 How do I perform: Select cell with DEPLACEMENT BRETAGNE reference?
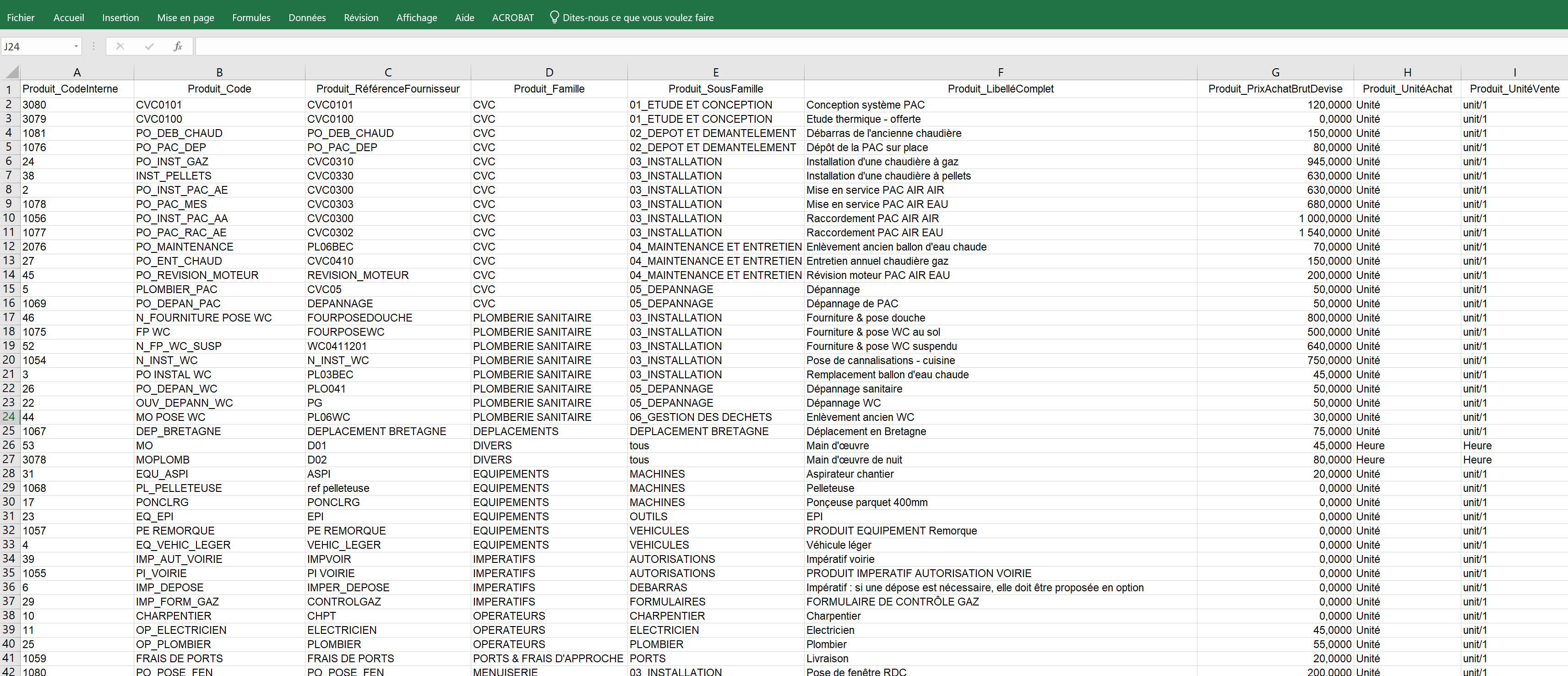tap(376, 431)
